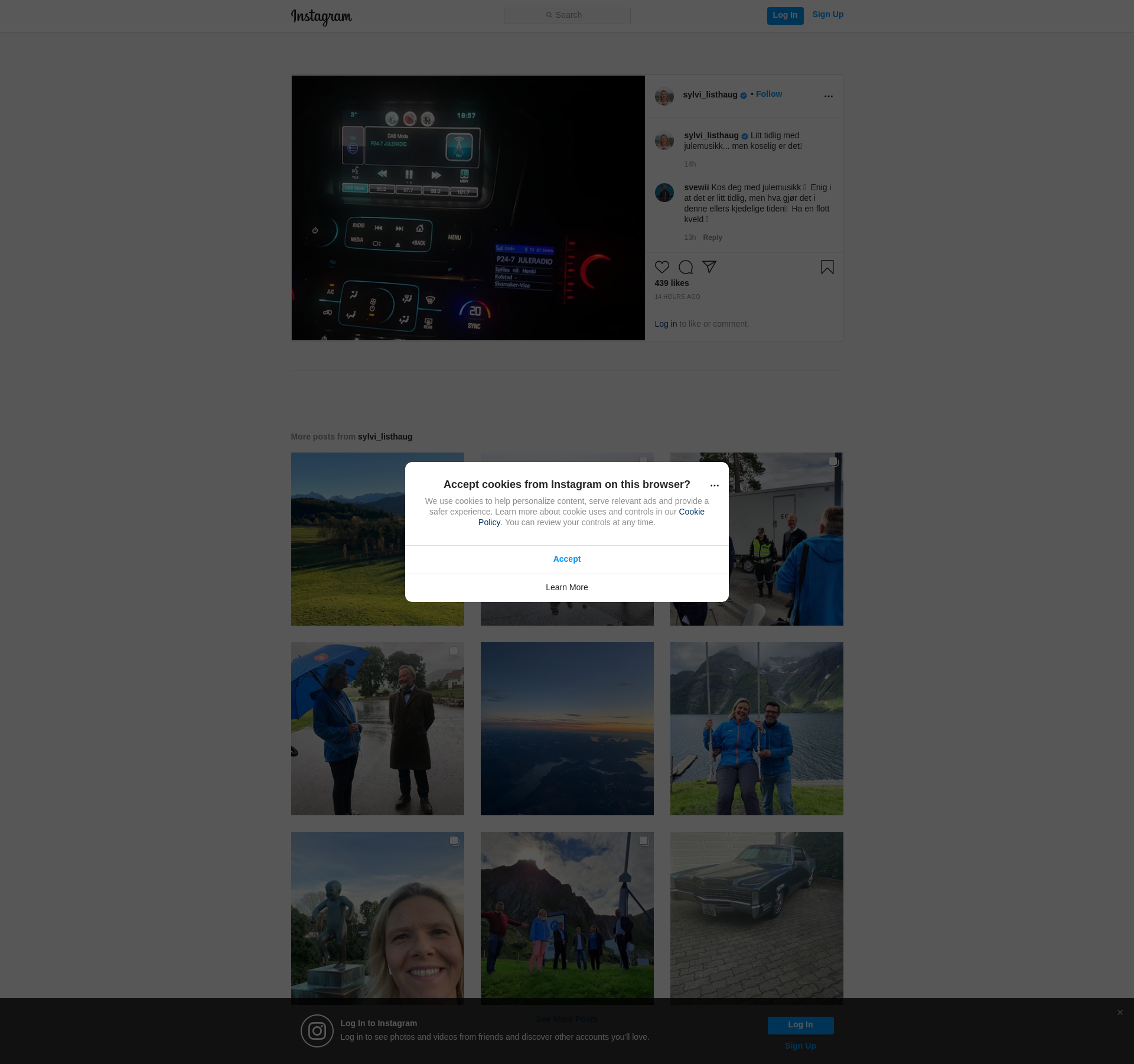Click Sign Up link in bottom banner
Viewport: 1134px width, 1064px height.
[800, 1046]
